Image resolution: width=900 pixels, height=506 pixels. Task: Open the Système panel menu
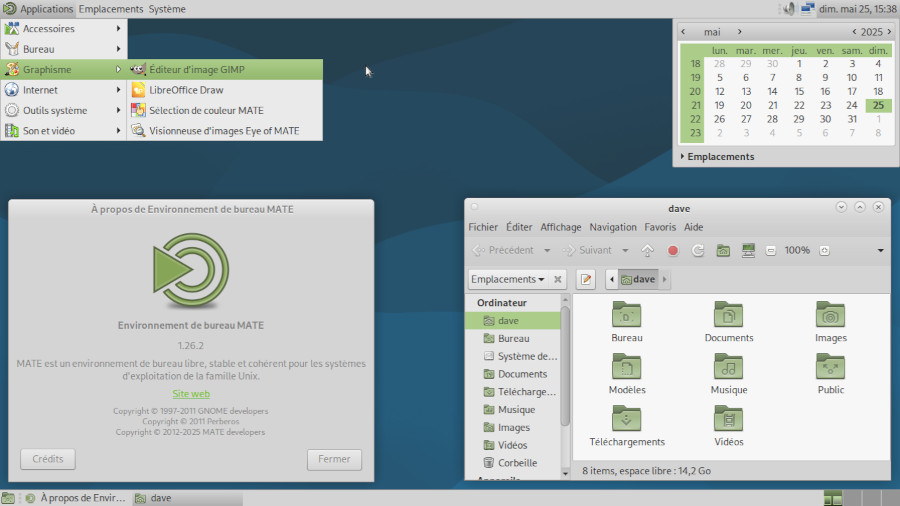[167, 9]
